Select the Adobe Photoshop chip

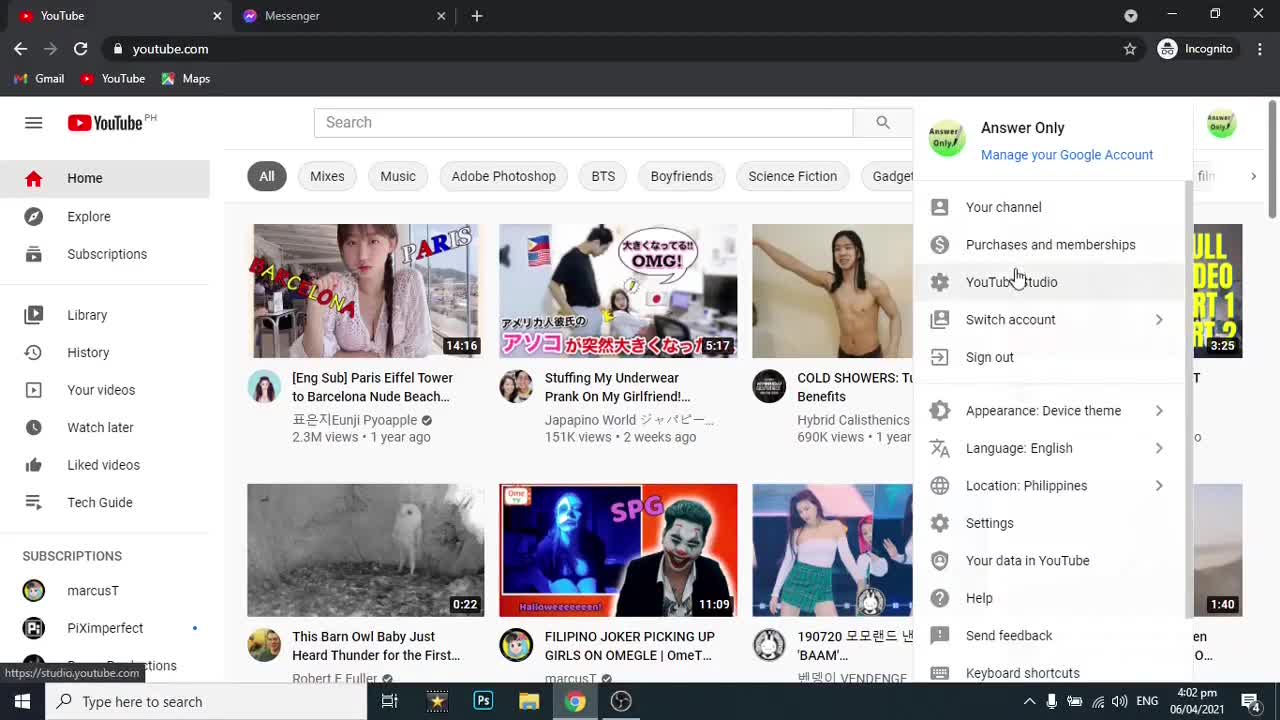tap(503, 176)
